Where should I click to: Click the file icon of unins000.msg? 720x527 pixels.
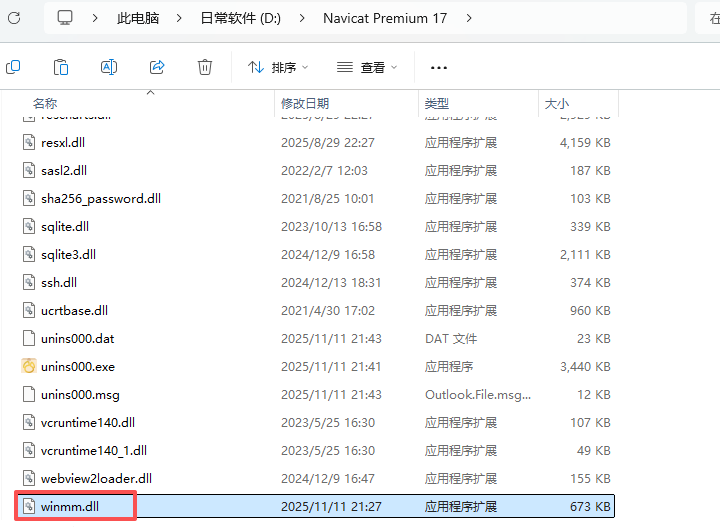[x=29, y=394]
